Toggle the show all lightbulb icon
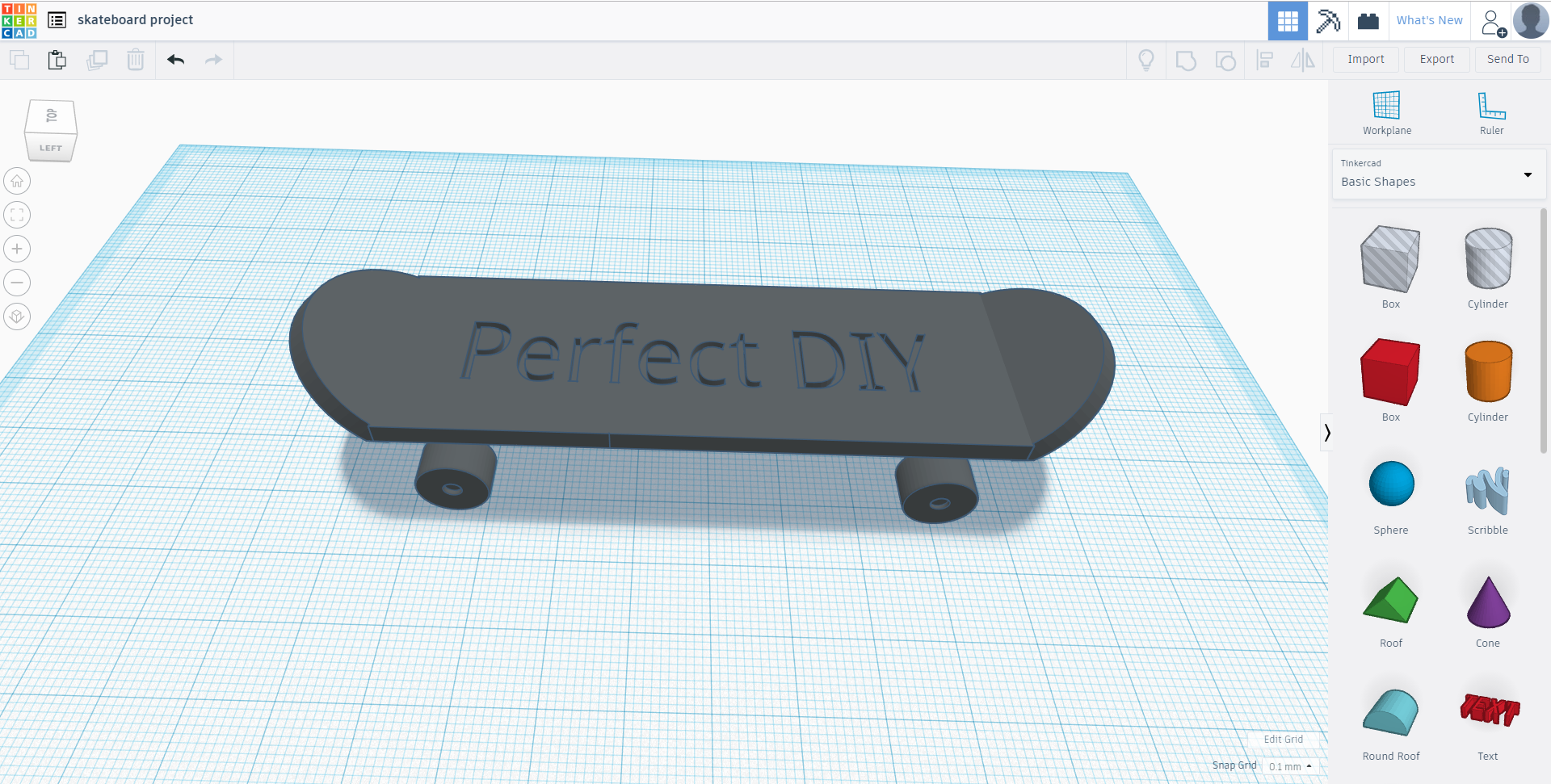Screen dimensions: 1551x784 pos(1145,60)
